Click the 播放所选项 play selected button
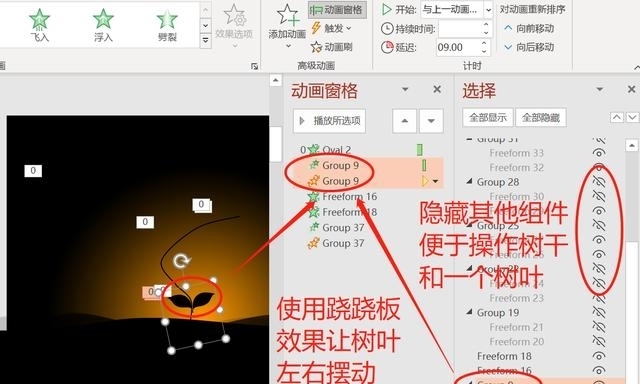Screen dimensions: 640x384 coord(329,121)
